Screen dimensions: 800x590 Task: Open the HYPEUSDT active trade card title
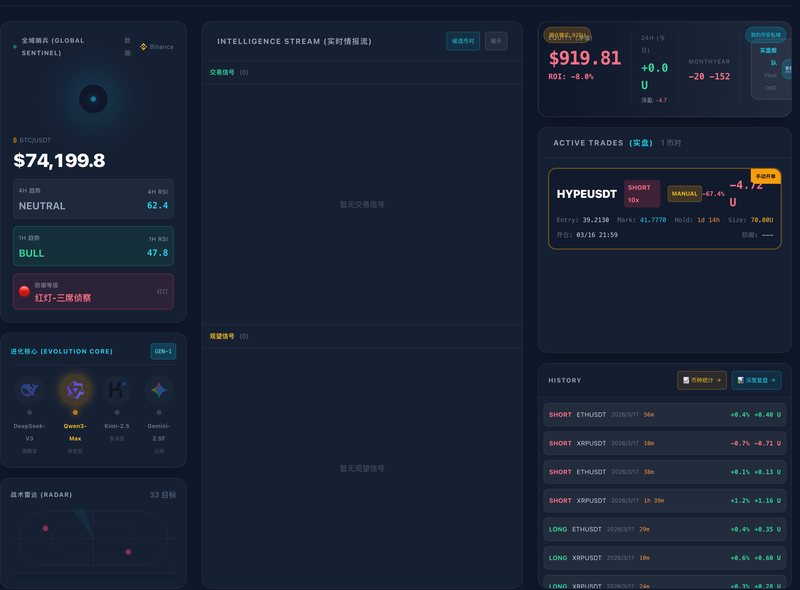click(587, 194)
